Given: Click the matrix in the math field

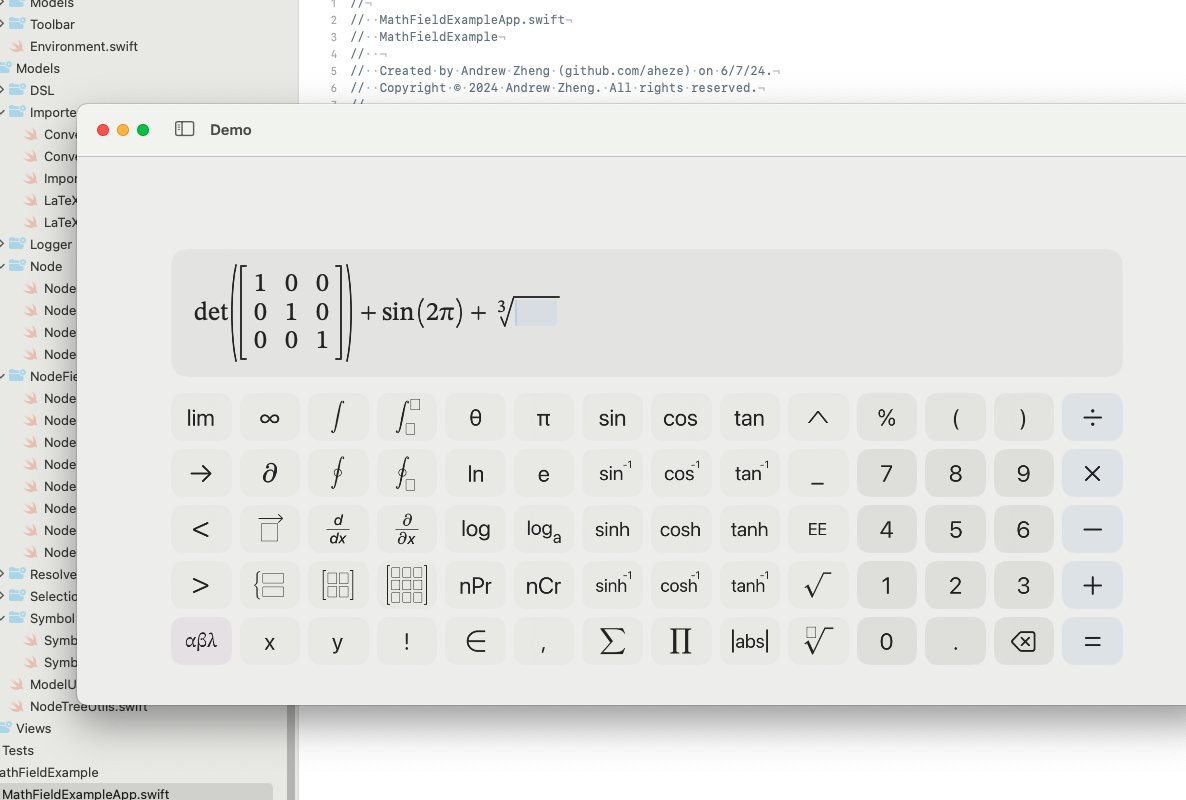Looking at the screenshot, I should [x=291, y=312].
